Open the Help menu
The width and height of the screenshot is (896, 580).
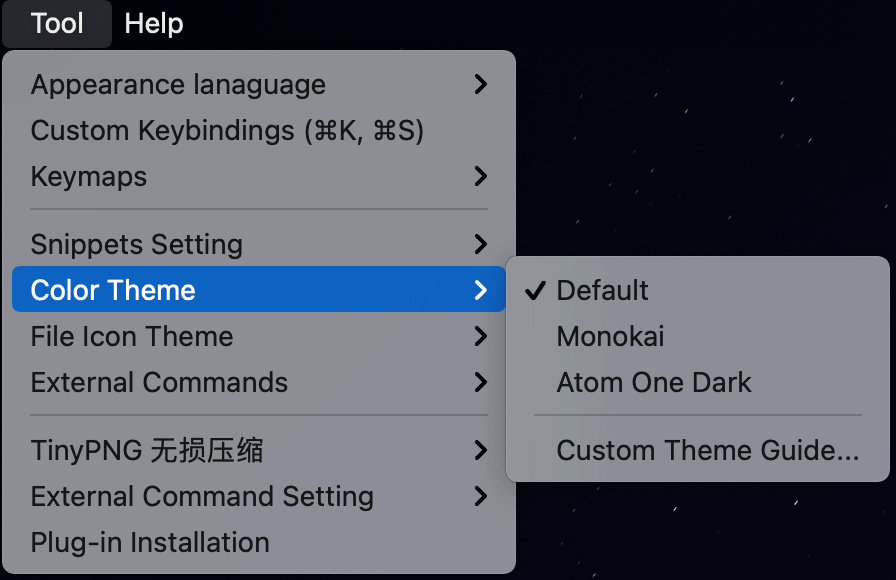tap(154, 23)
